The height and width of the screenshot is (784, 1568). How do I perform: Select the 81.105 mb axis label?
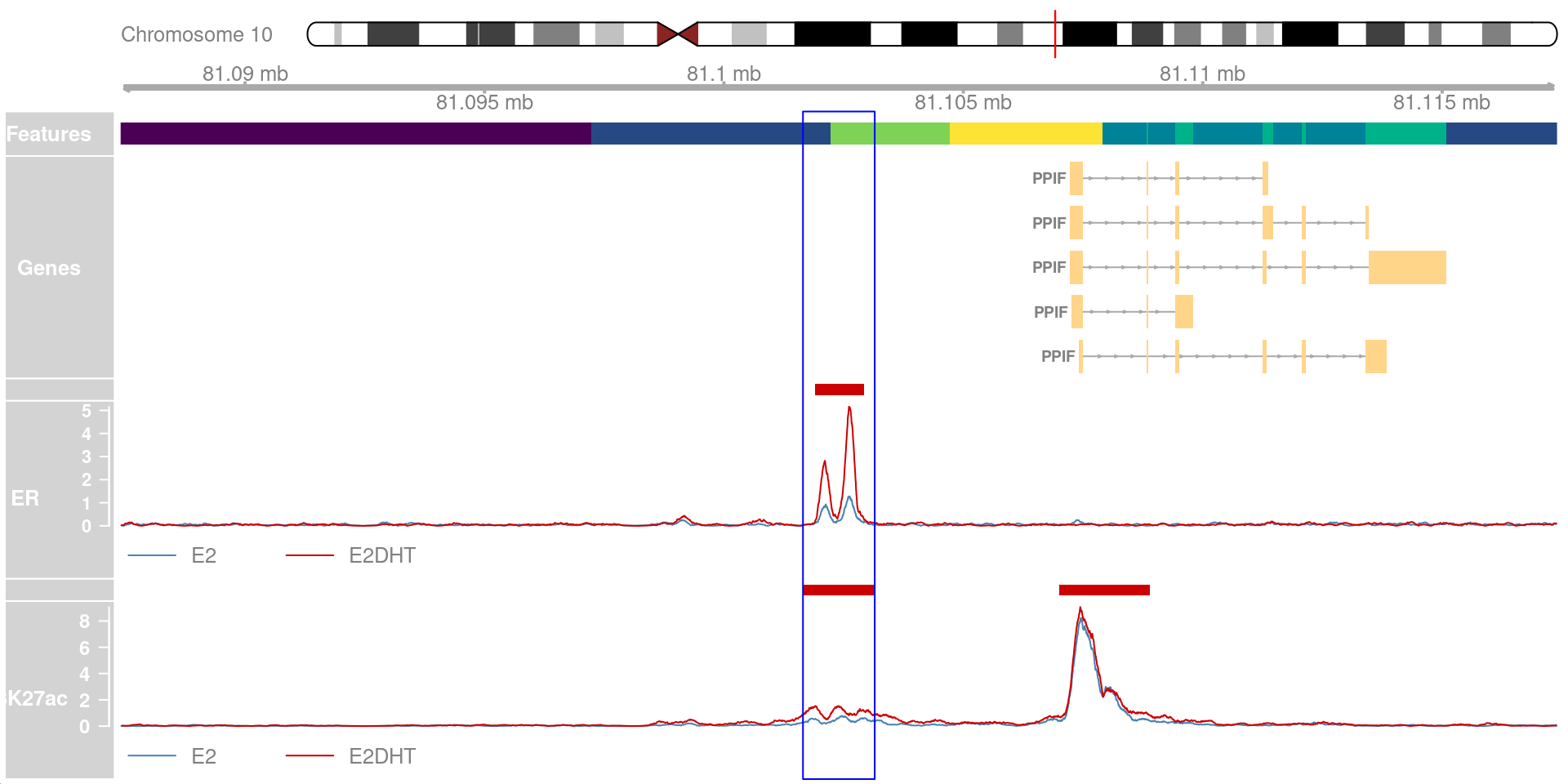[x=963, y=103]
